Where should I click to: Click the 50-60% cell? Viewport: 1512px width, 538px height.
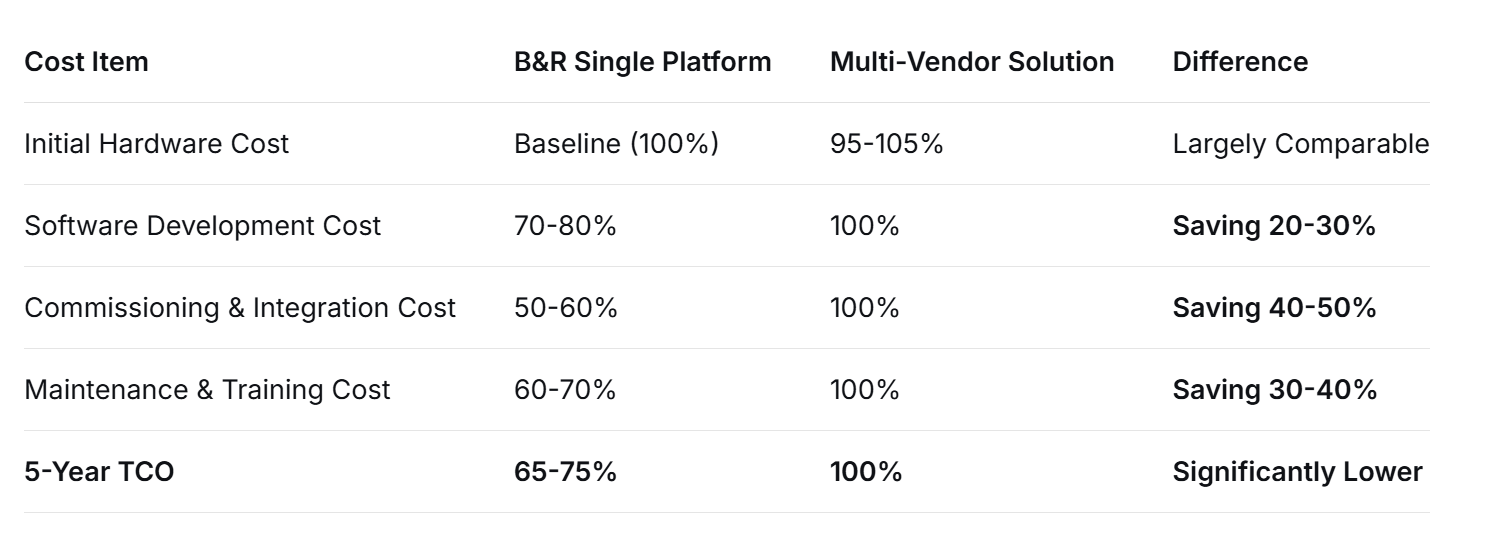pos(565,308)
